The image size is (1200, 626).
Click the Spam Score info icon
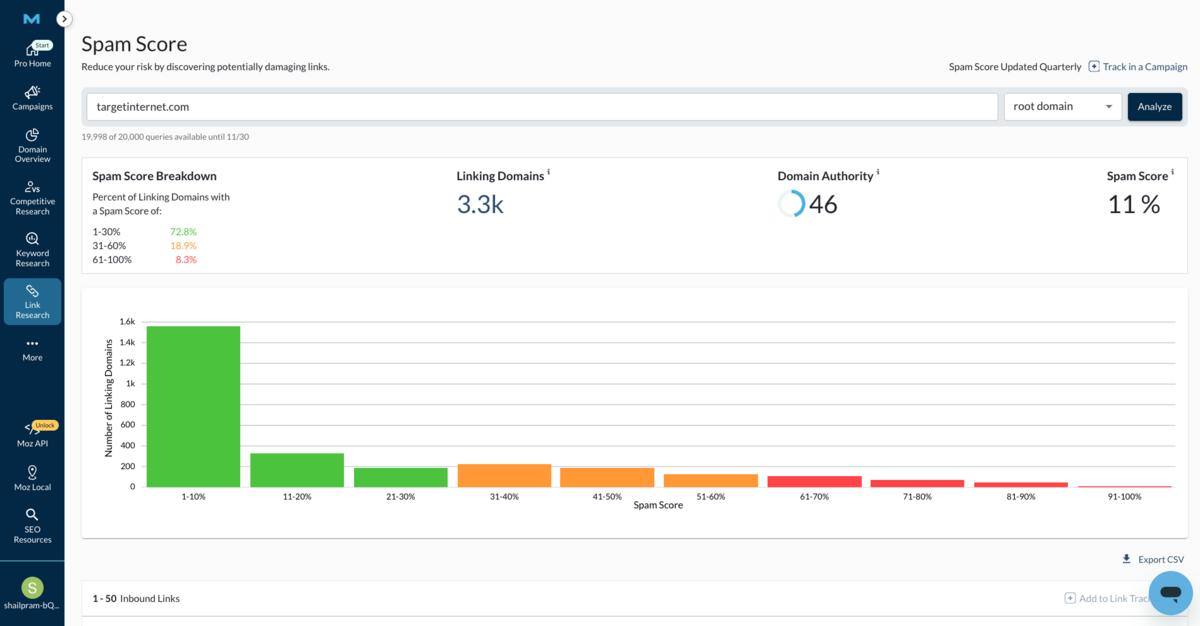pyautogui.click(x=1172, y=172)
